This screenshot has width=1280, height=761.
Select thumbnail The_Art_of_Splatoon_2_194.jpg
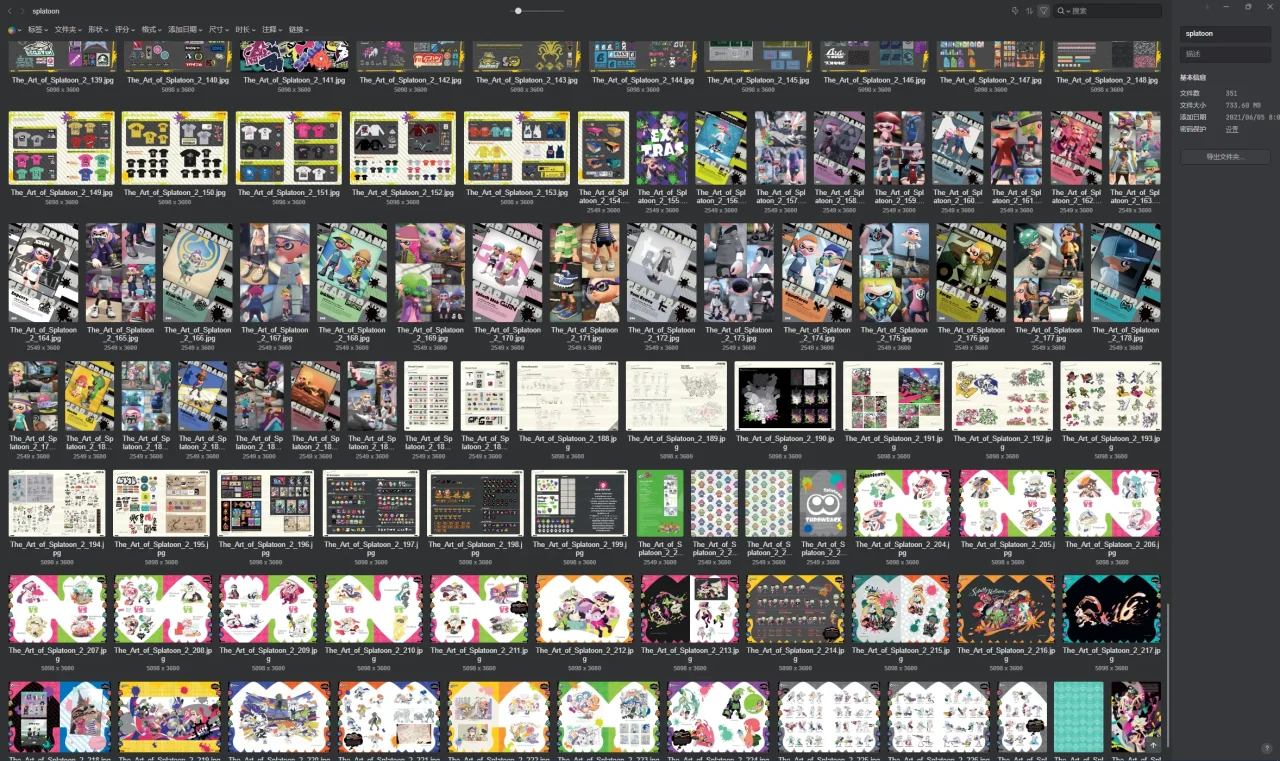(57, 503)
